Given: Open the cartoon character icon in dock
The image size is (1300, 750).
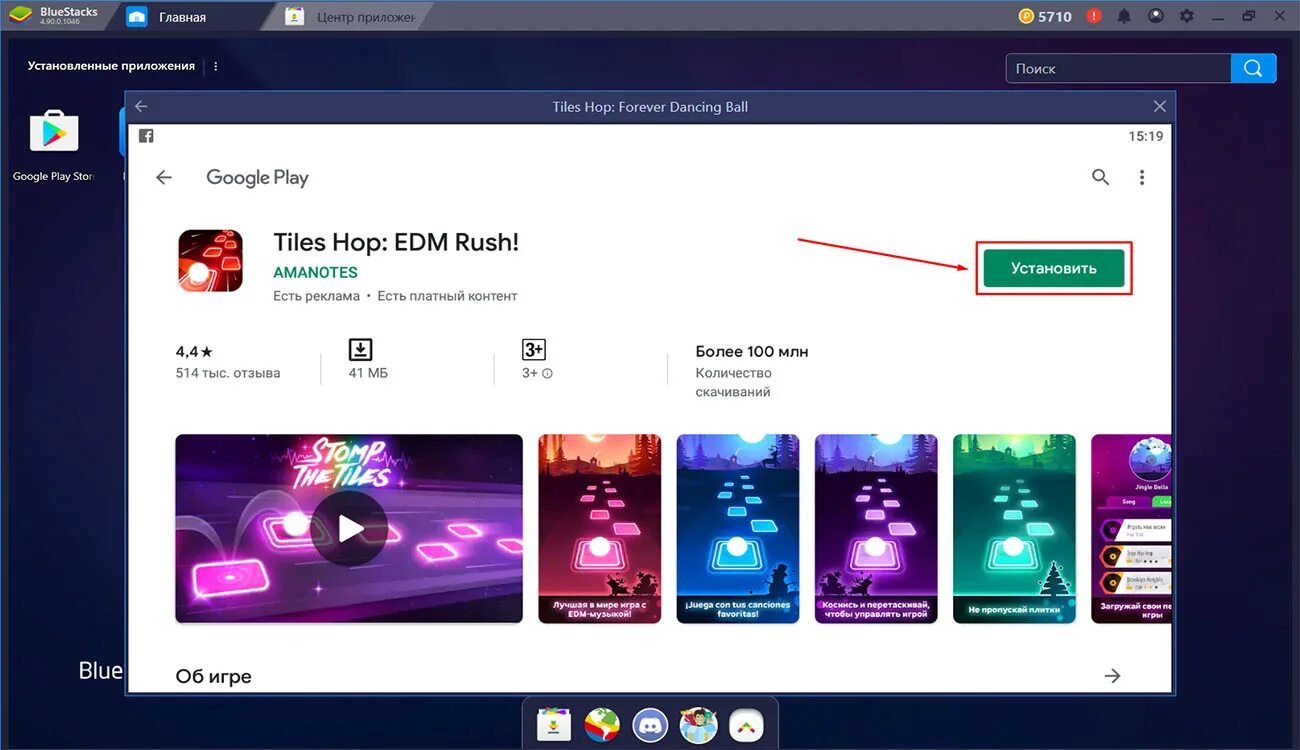Looking at the screenshot, I should tap(698, 724).
